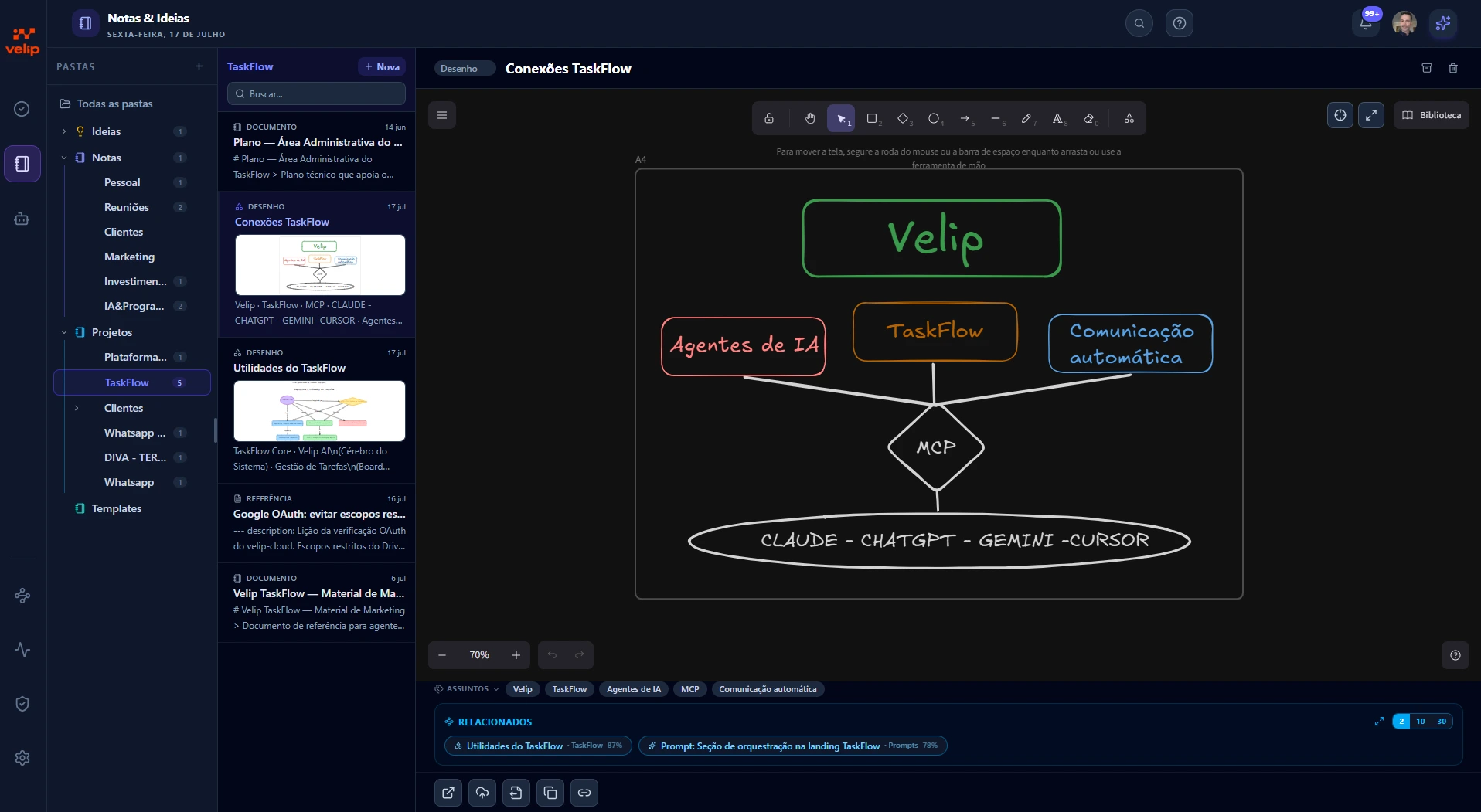Toggle fullscreen drawing view
Screen dimensions: 1481x812
coord(1371,115)
